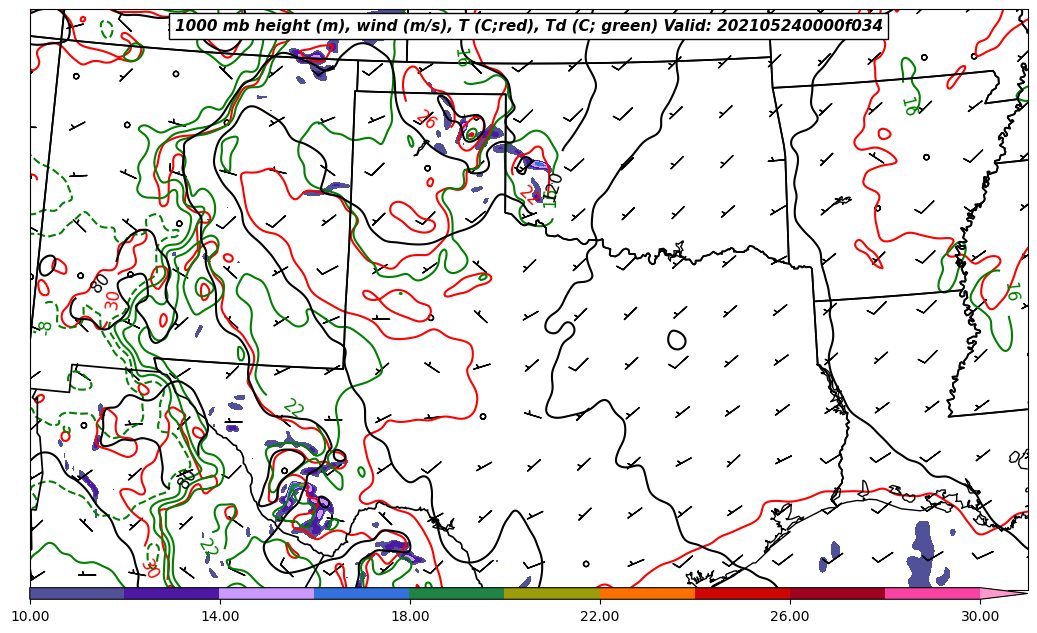
Task: Click the dark crimson 26–28 colorbar segment
Action: coord(837,593)
